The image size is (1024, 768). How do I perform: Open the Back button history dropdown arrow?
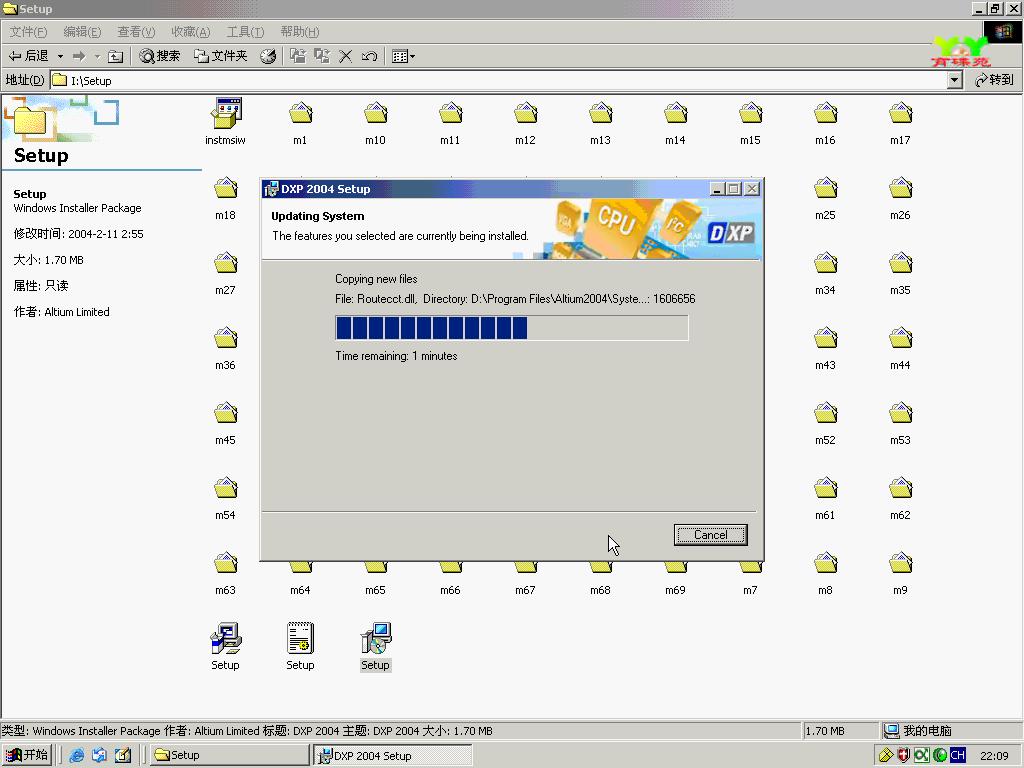tap(60, 56)
